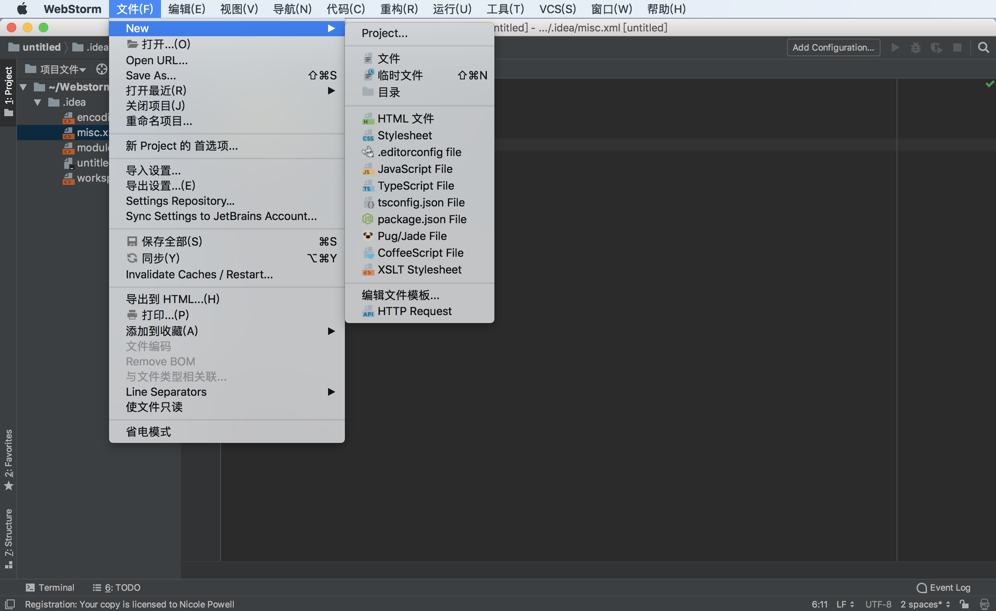
Task: Create a new JavaScript File
Action: pyautogui.click(x=419, y=169)
